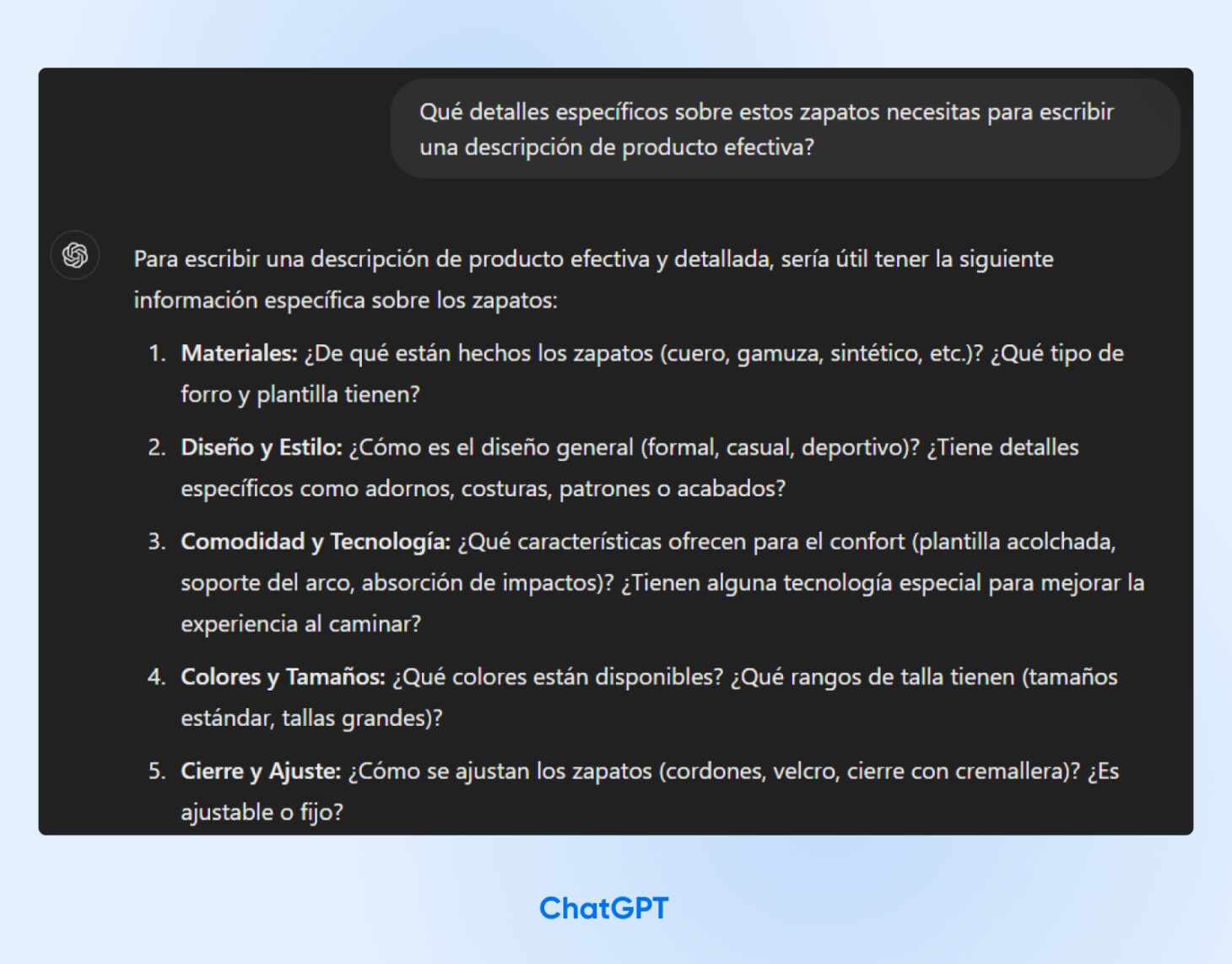Click the ChatGPT logo avatar icon
The height and width of the screenshot is (964, 1232).
tap(75, 255)
